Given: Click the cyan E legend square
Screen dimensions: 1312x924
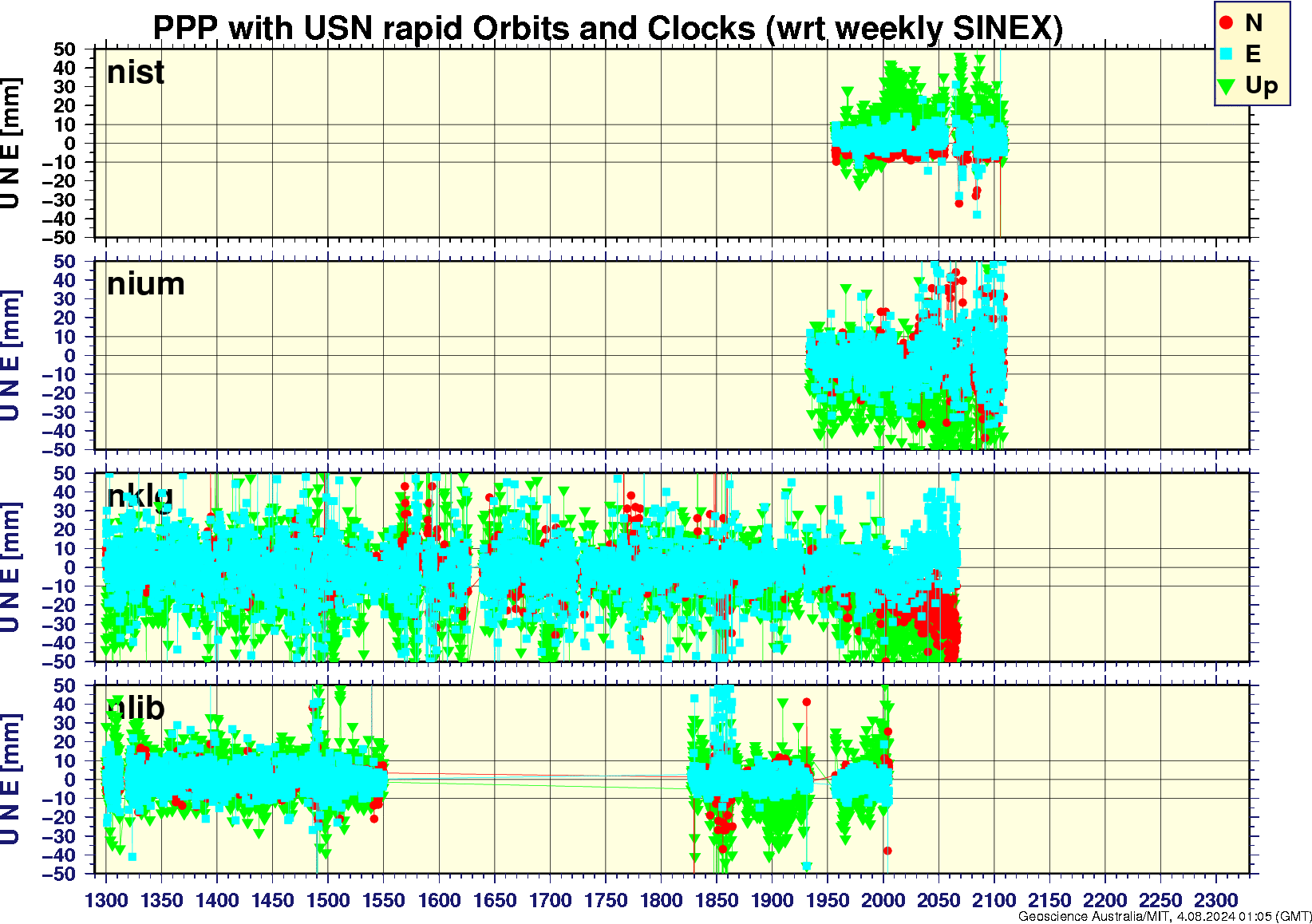Looking at the screenshot, I should click(x=1227, y=54).
